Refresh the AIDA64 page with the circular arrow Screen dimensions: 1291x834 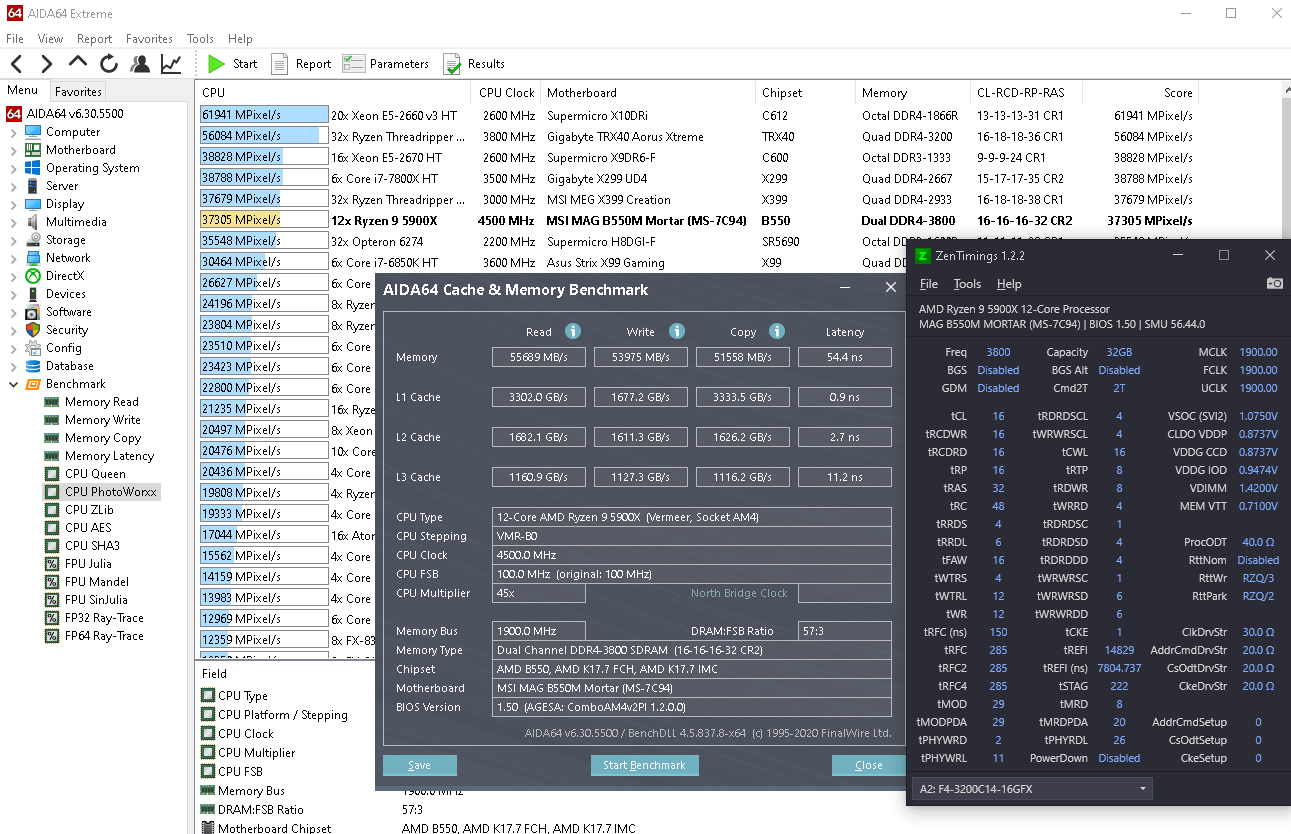[x=109, y=64]
